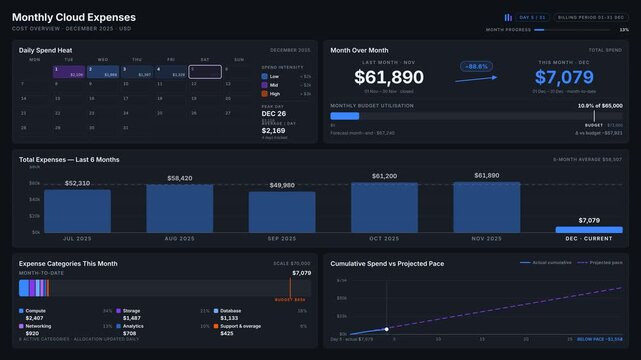Click the Actual cumulative legend entry
The width and height of the screenshot is (641, 360).
[546, 263]
